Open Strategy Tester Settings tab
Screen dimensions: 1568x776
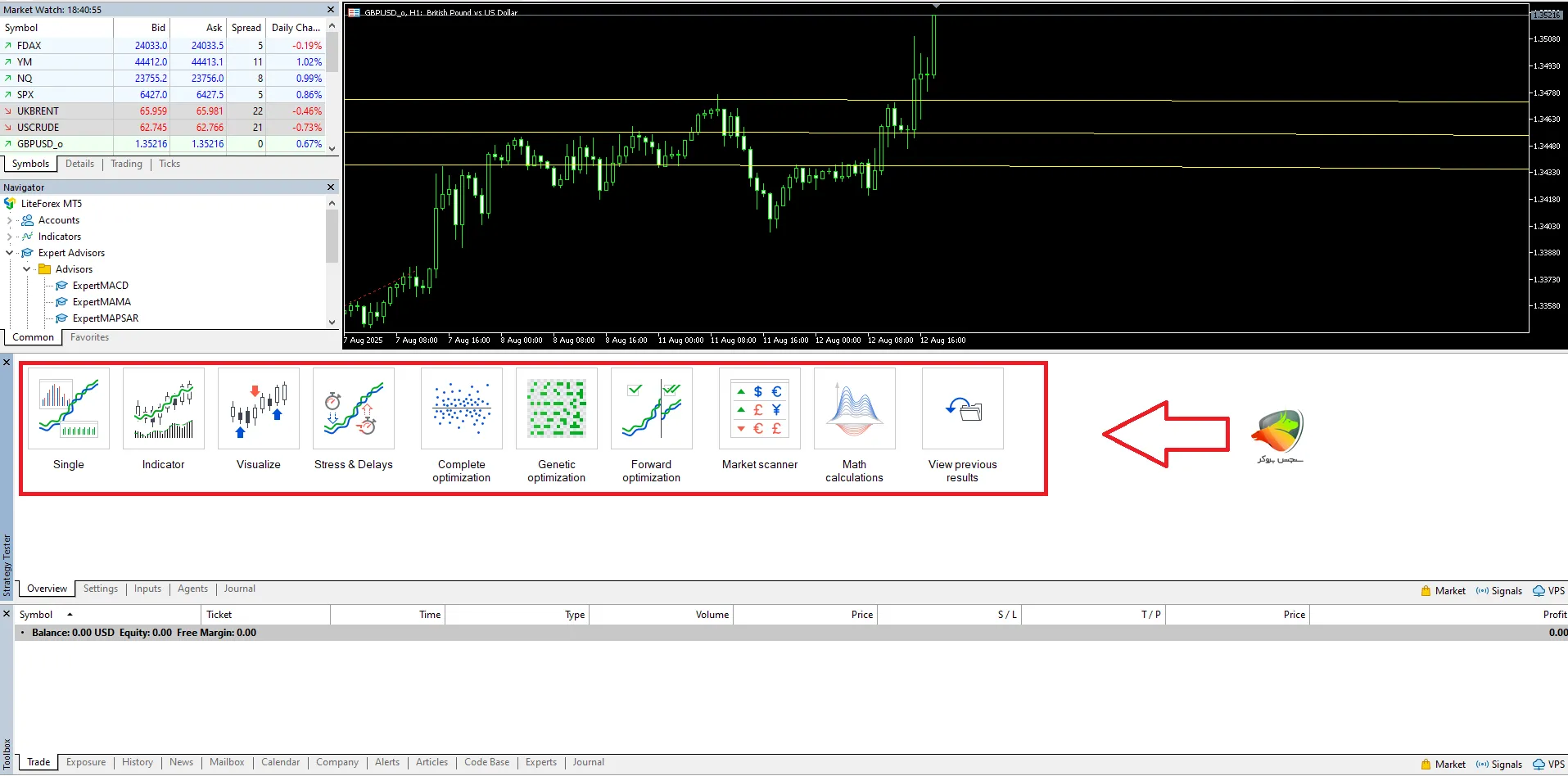tap(101, 589)
